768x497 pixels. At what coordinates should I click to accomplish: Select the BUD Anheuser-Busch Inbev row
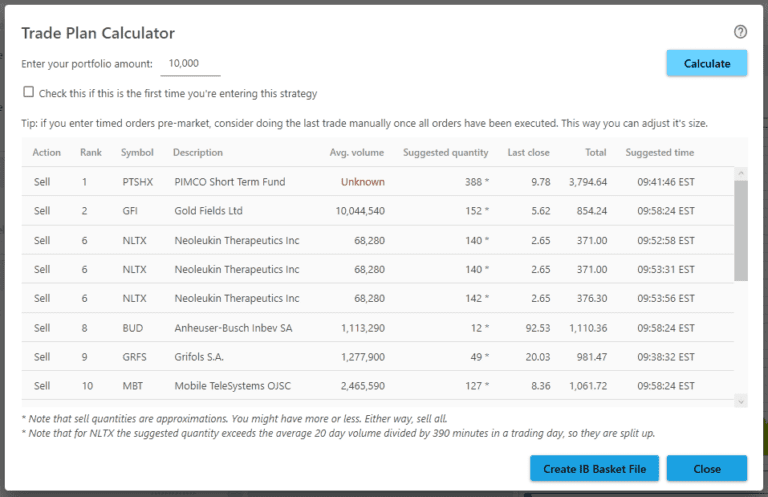click(x=230, y=327)
